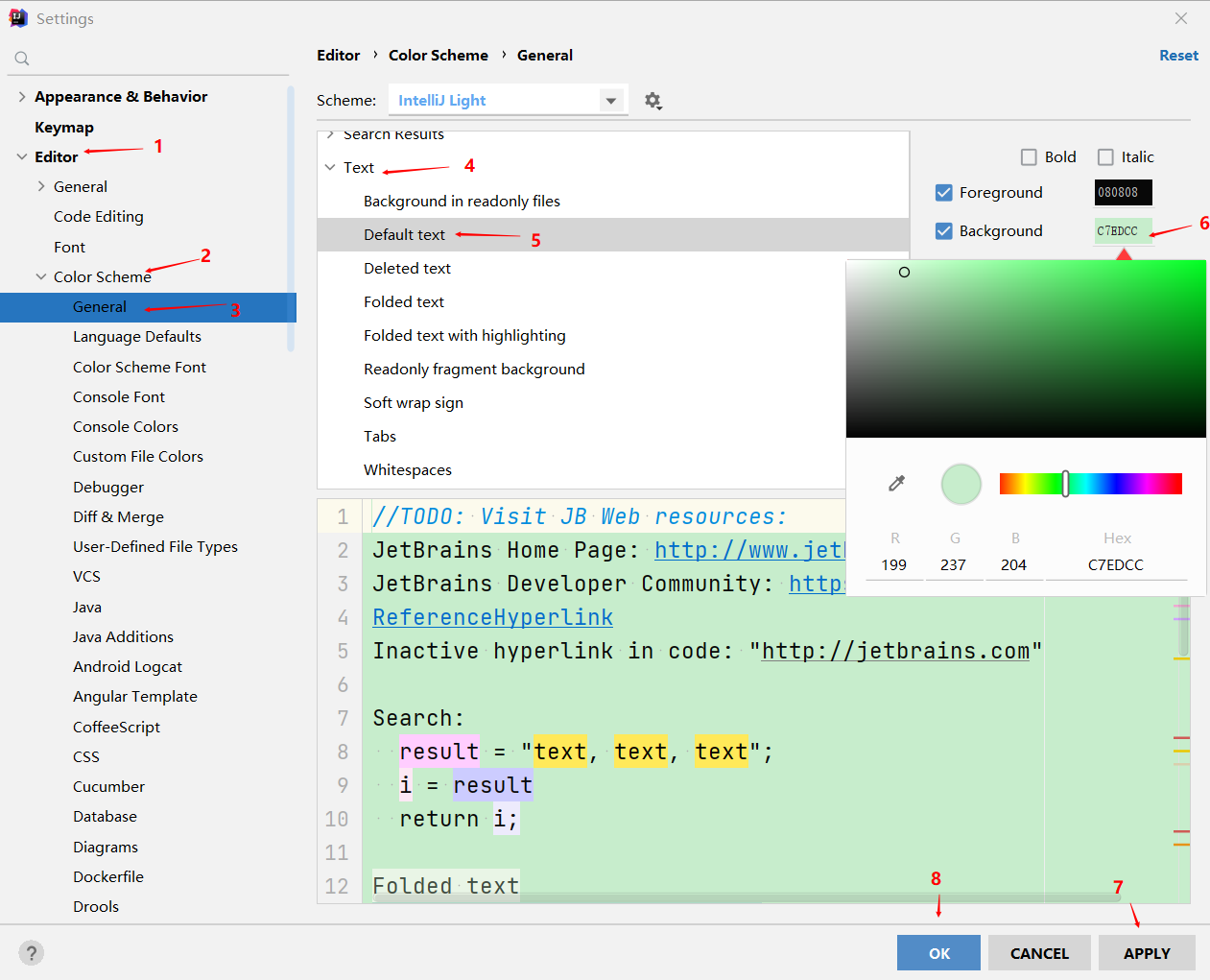Screen dimensions: 1210x980
Task: Open CoffeeScript color settings
Action: click(x=116, y=728)
